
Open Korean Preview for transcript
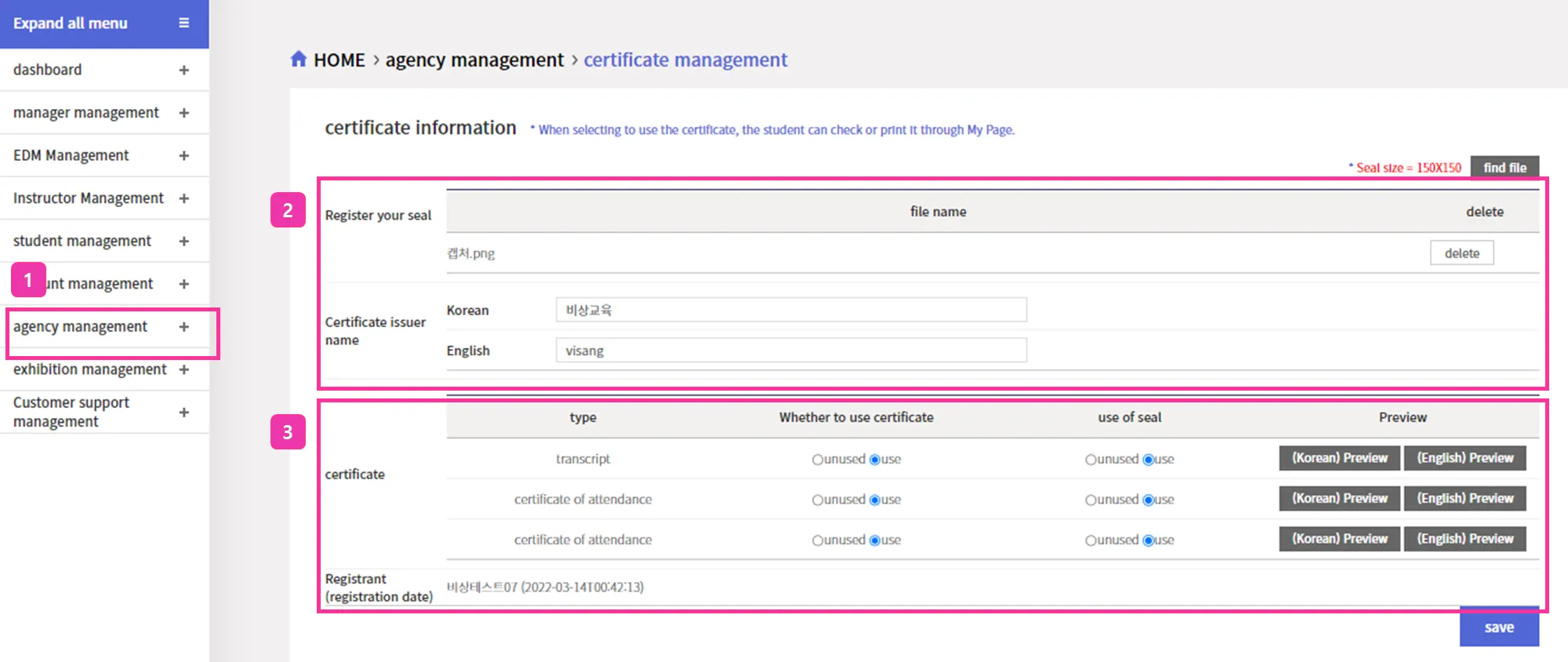[1339, 458]
